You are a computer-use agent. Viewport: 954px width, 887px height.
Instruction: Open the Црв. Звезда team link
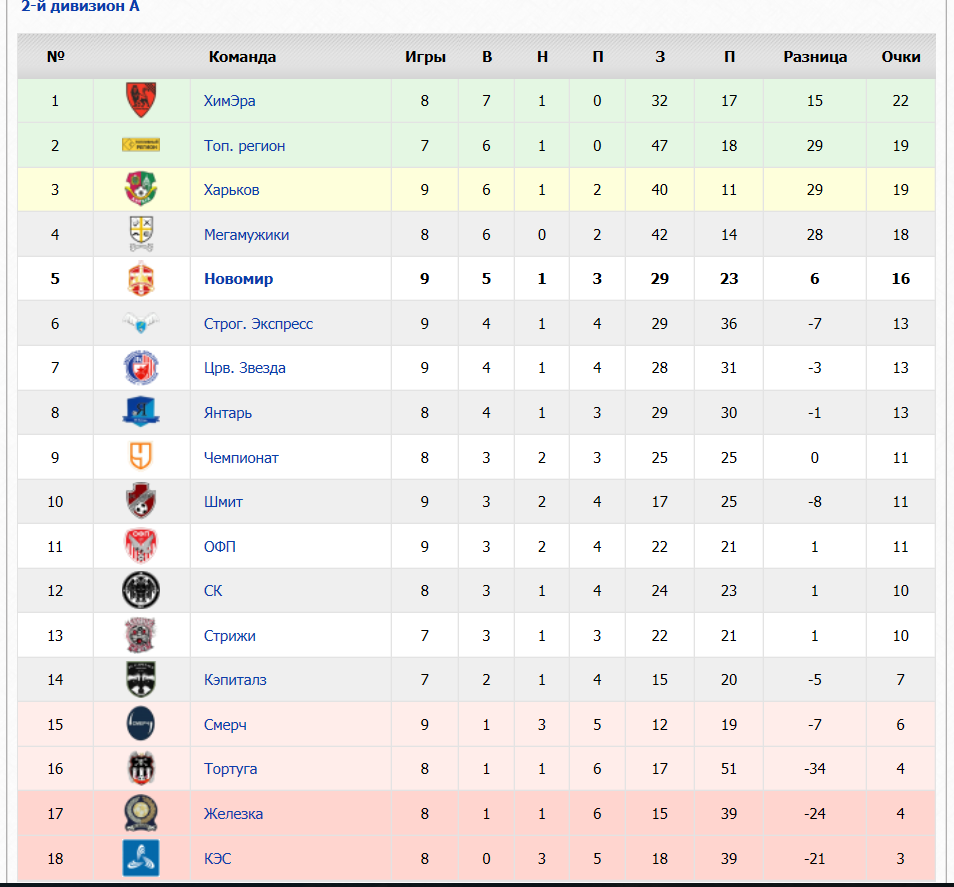pyautogui.click(x=245, y=368)
